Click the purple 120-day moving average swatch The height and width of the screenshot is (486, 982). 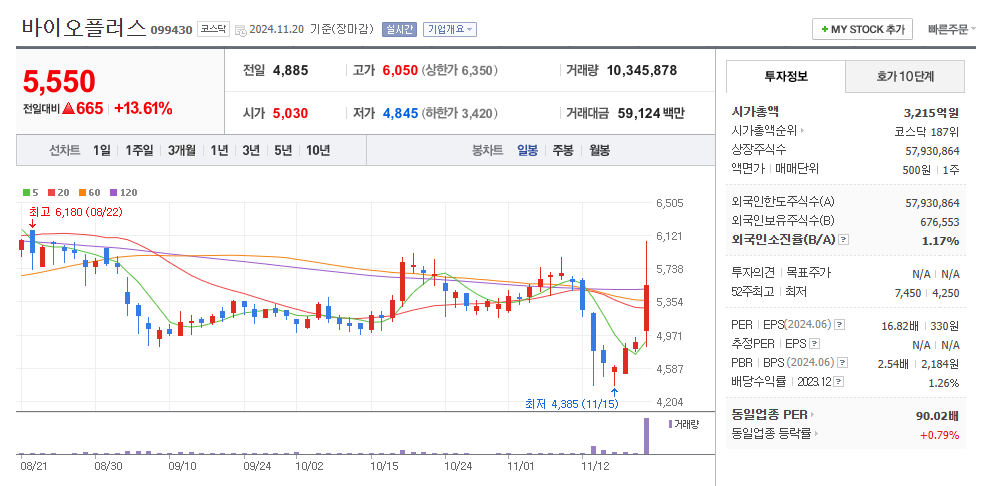113,193
